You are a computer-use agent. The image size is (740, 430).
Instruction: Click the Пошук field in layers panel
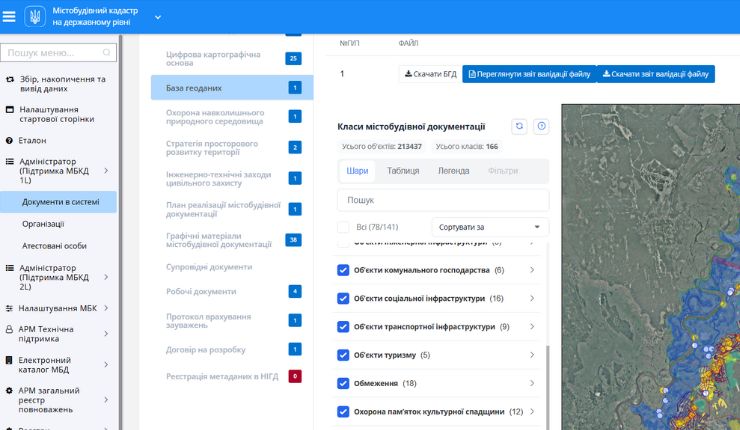pyautogui.click(x=443, y=200)
